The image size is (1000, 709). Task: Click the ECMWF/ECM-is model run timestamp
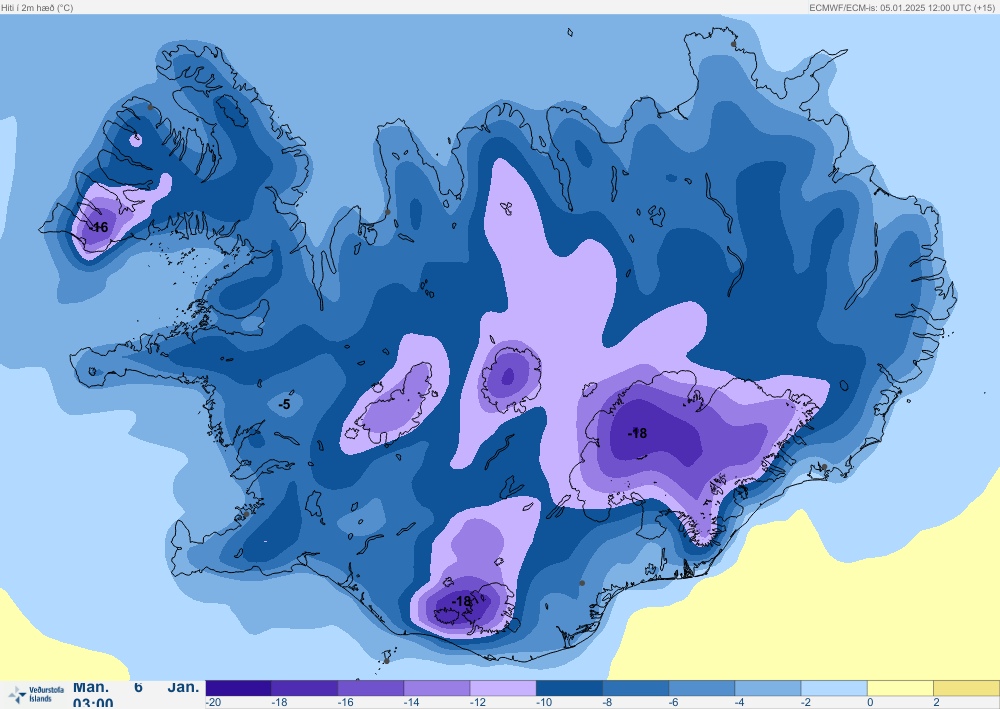click(x=902, y=8)
